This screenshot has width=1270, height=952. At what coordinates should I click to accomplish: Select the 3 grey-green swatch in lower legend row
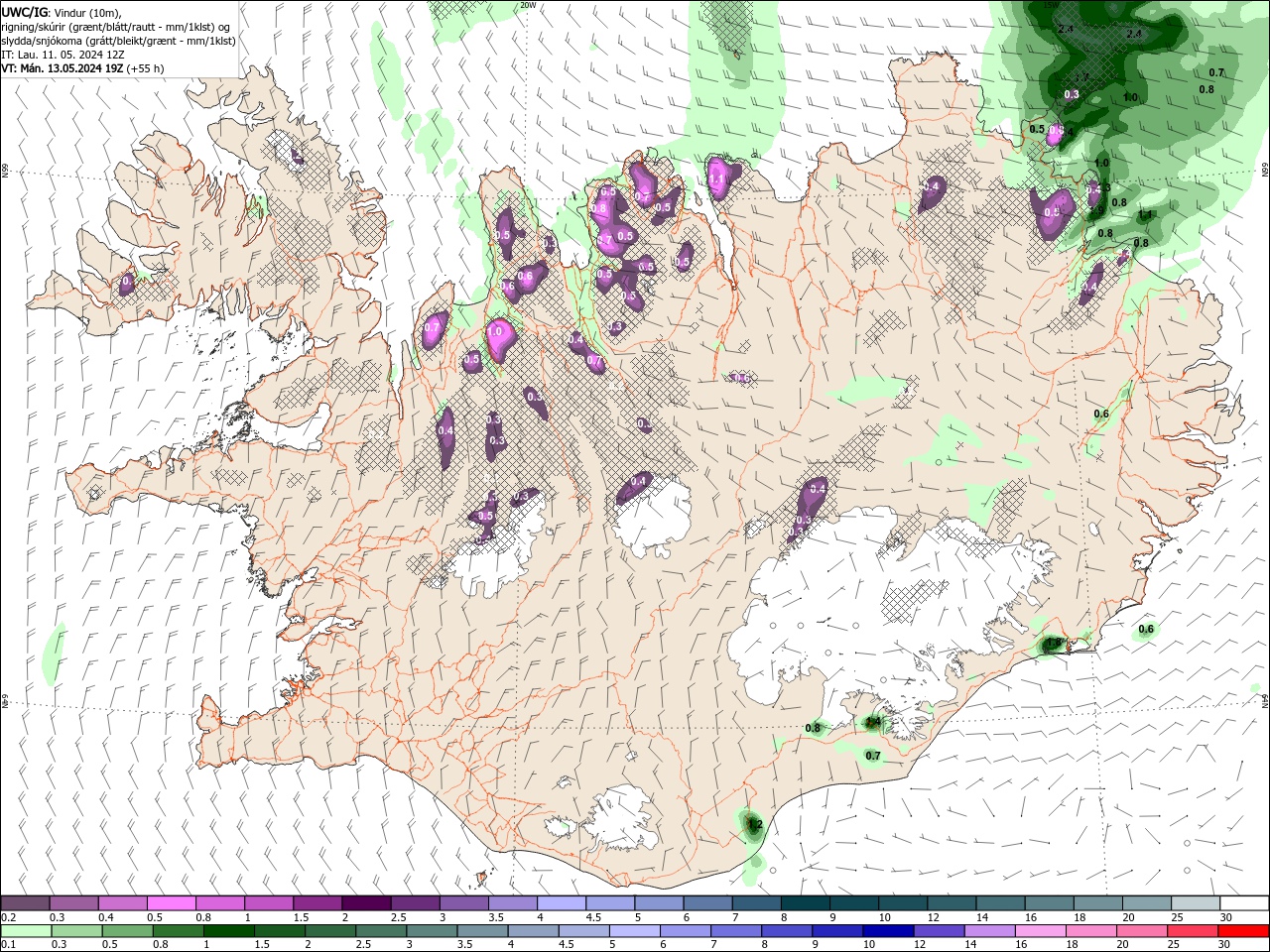pyautogui.click(x=432, y=931)
